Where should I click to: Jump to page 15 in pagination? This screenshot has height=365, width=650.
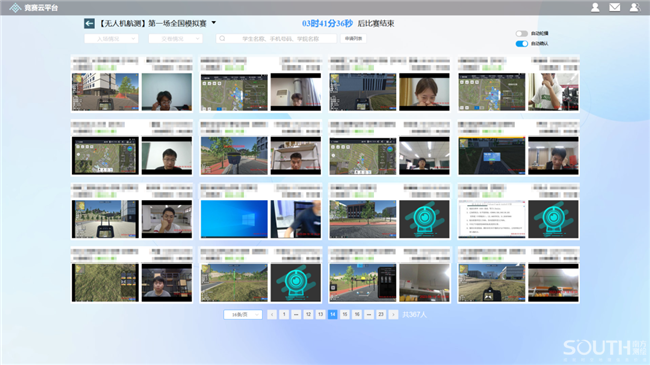pyautogui.click(x=344, y=314)
